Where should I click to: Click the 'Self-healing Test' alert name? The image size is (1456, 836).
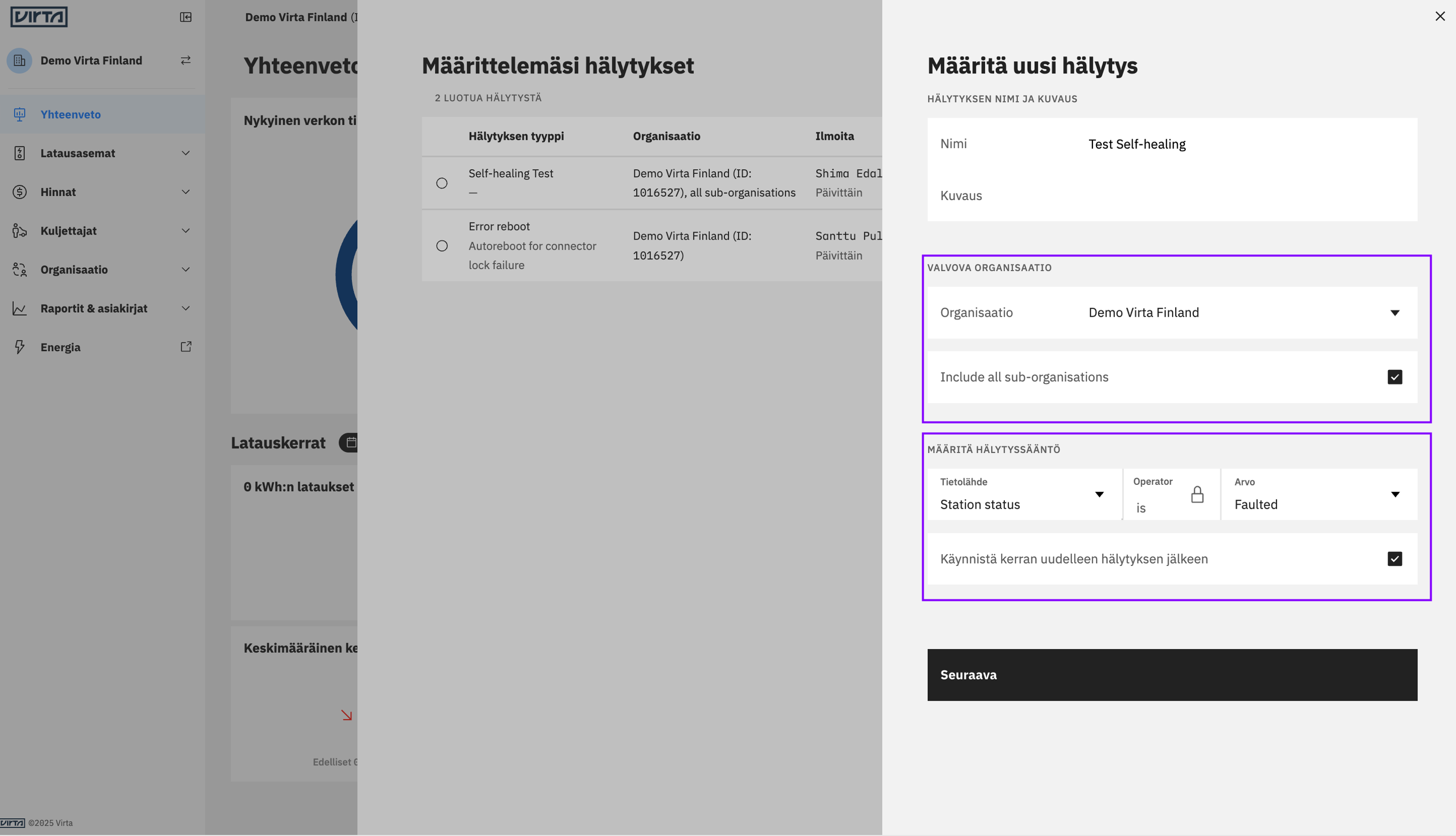pos(511,173)
